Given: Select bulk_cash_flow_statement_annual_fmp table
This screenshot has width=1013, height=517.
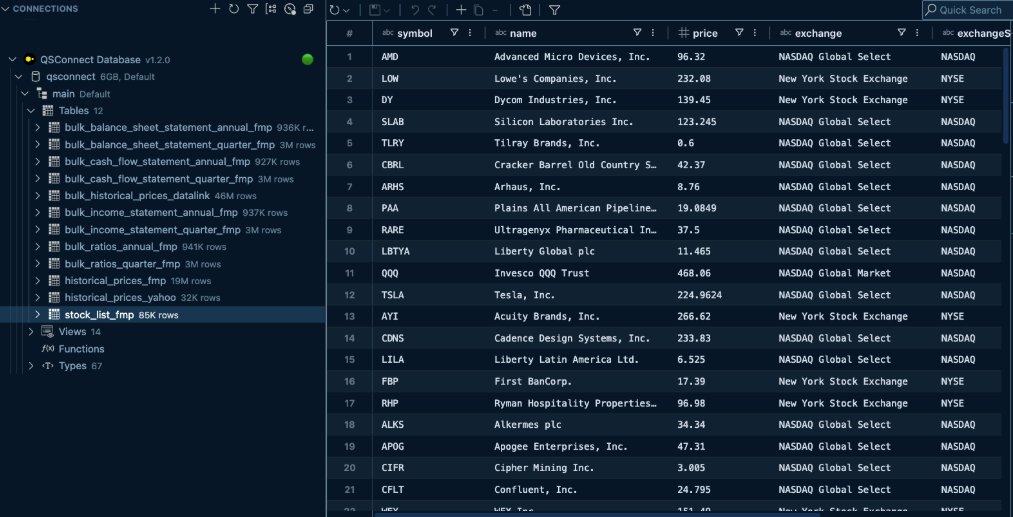Looking at the screenshot, I should click(157, 162).
